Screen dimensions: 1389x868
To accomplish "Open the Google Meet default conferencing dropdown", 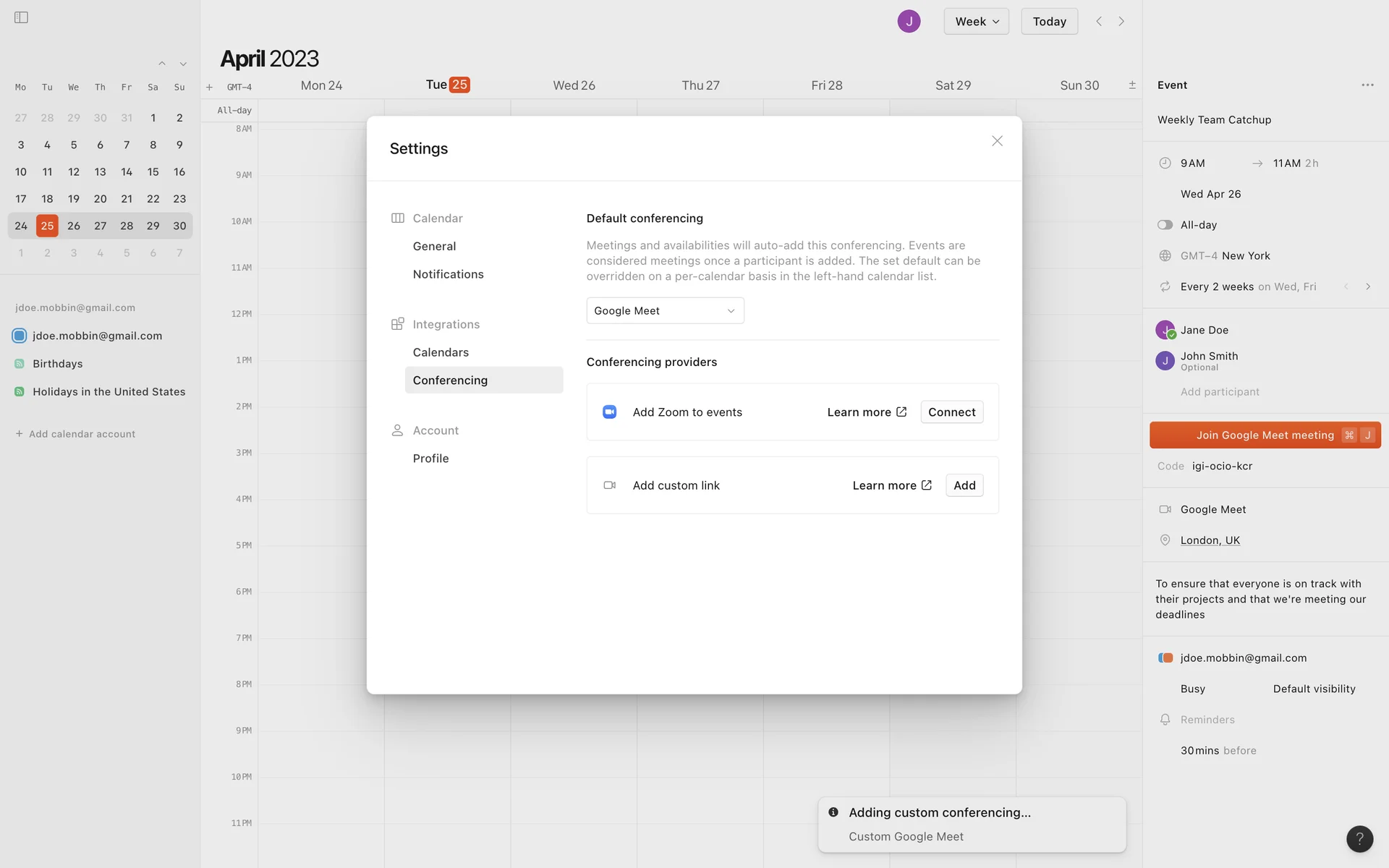I will pyautogui.click(x=665, y=310).
